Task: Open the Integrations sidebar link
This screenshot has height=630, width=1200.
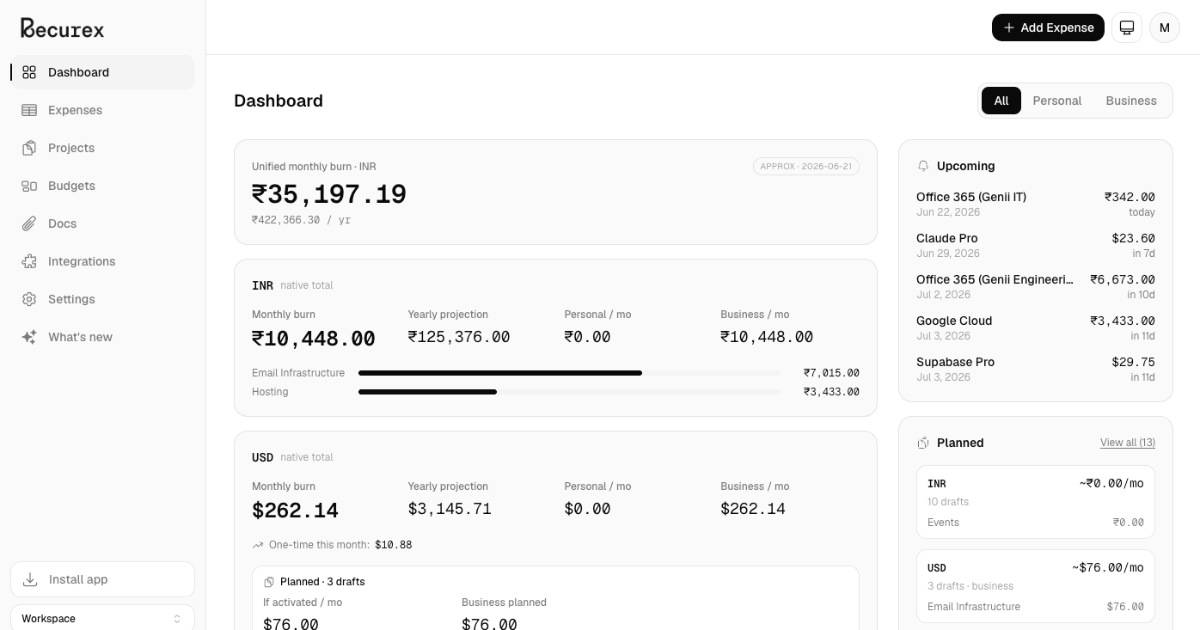Action: [x=102, y=262]
